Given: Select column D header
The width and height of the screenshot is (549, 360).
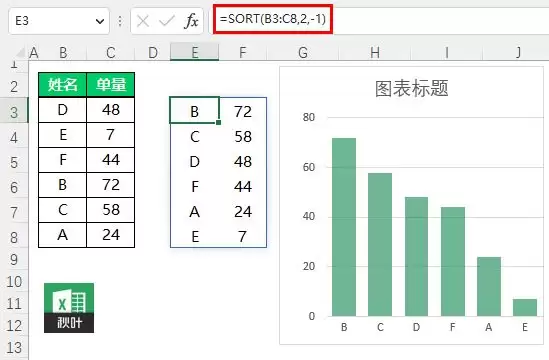Looking at the screenshot, I should pos(153,53).
